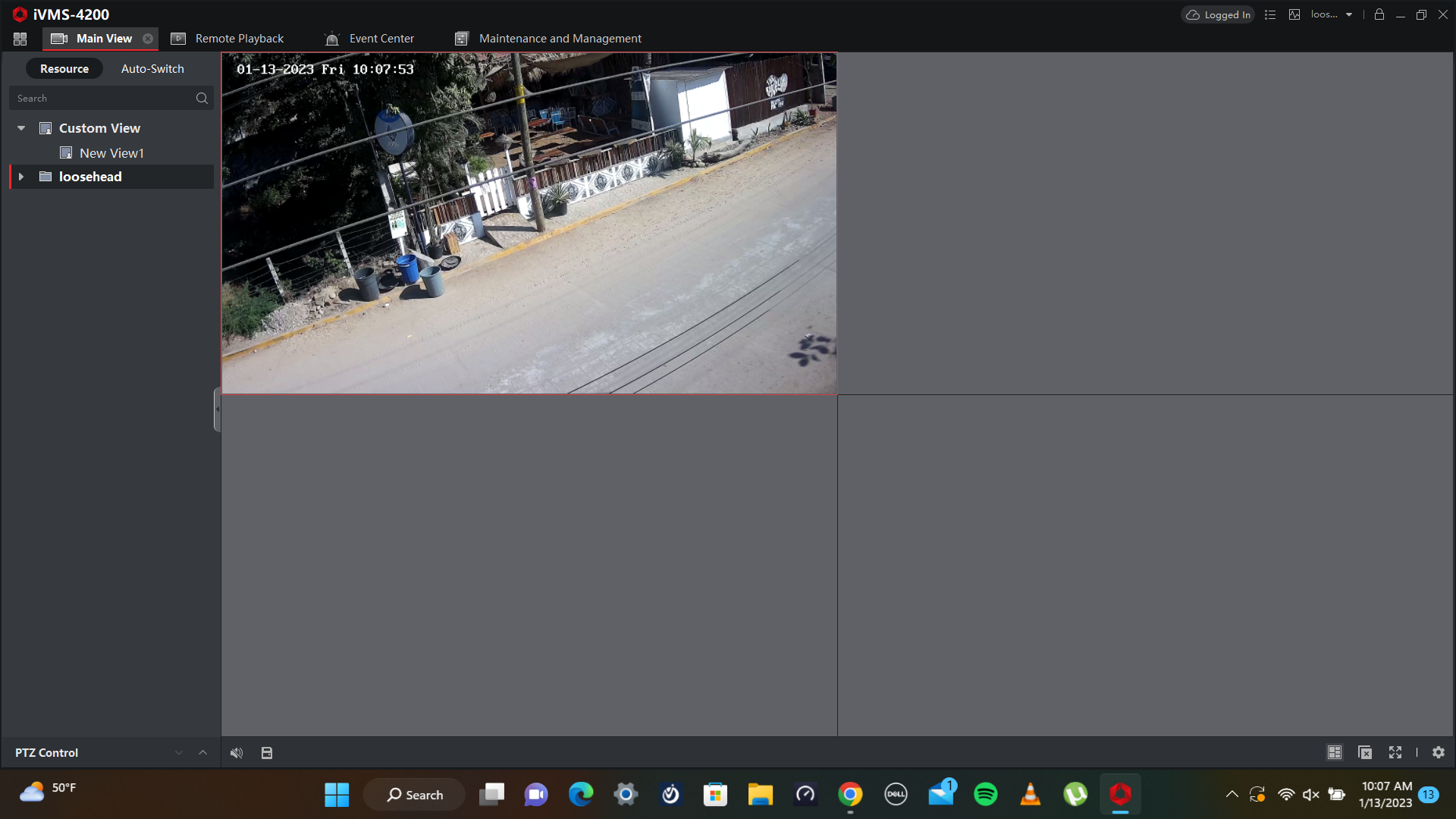Collapse the Custom View tree node
The width and height of the screenshot is (1456, 819).
coord(21,128)
